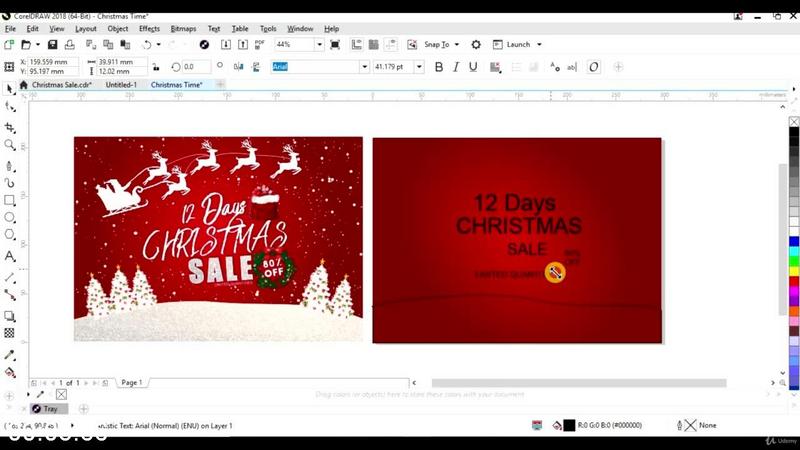This screenshot has width=800, height=450.
Task: Toggle Underline text formatting
Action: [x=473, y=67]
